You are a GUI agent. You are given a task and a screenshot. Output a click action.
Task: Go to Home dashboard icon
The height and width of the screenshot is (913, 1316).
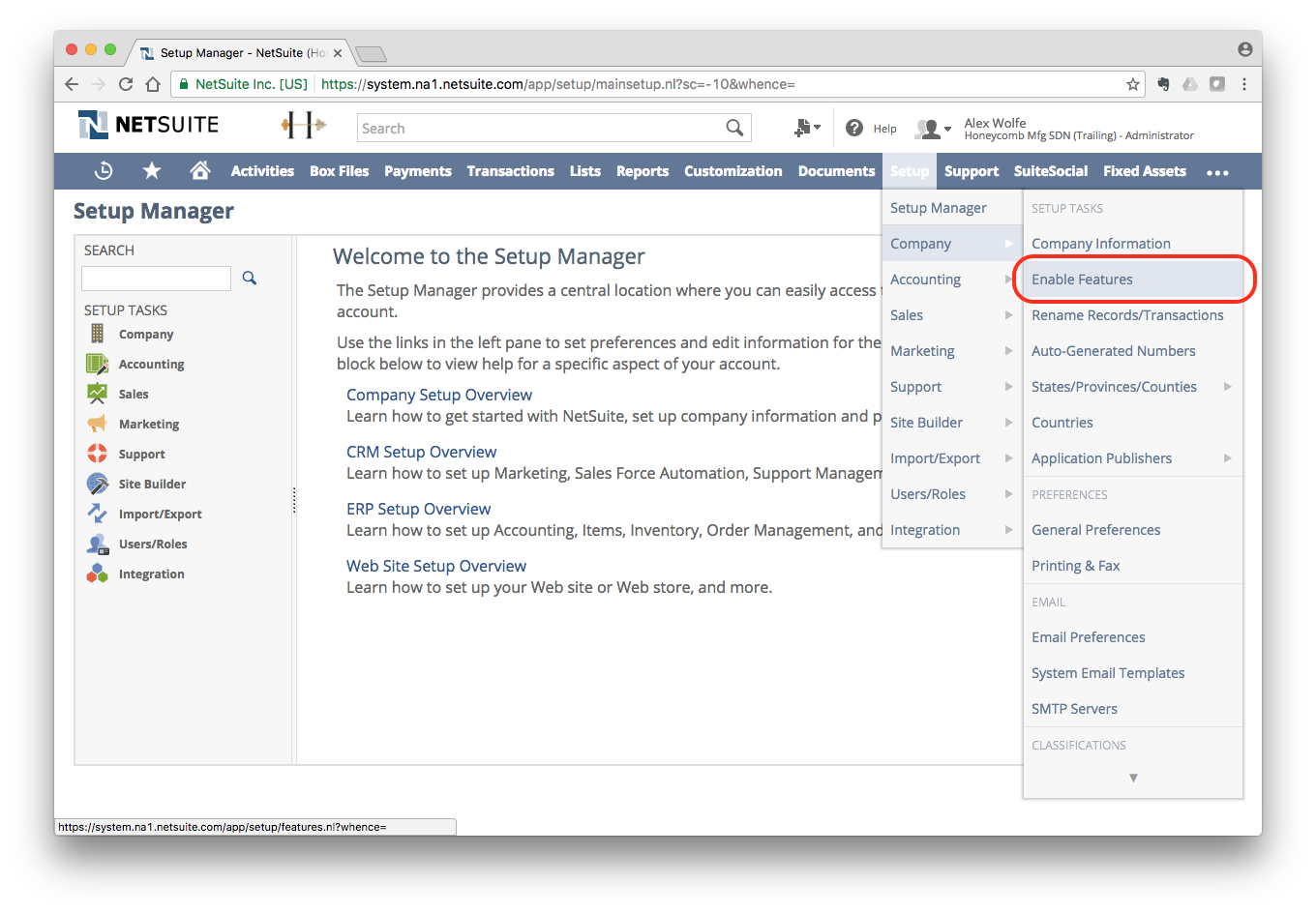pos(200,171)
